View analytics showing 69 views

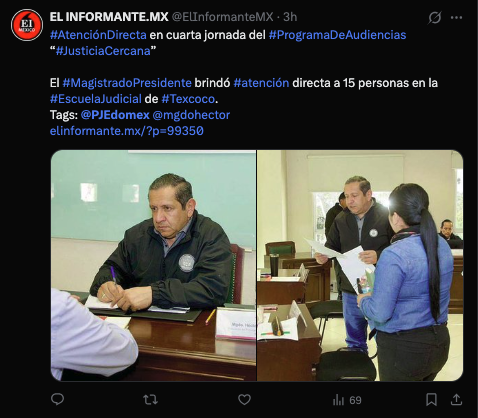coord(347,400)
